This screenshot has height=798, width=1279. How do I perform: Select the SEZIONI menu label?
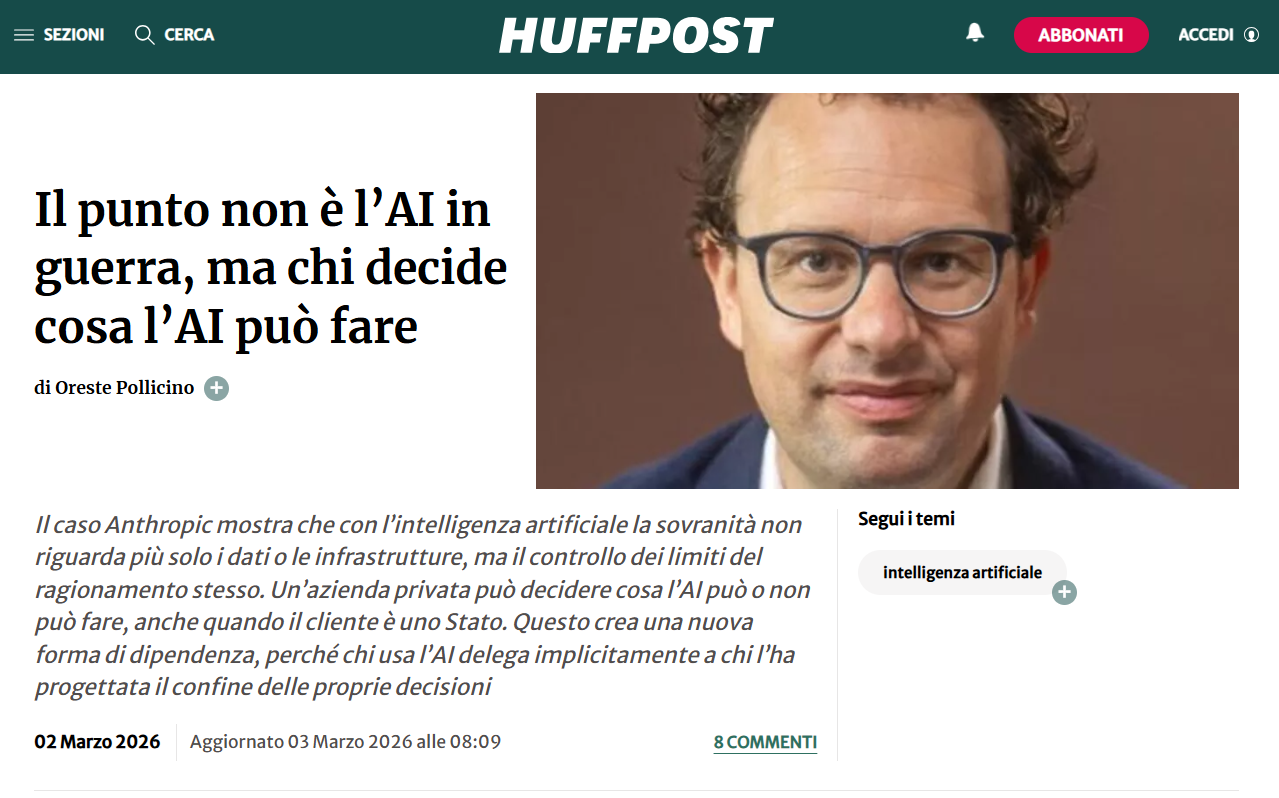tap(74, 35)
